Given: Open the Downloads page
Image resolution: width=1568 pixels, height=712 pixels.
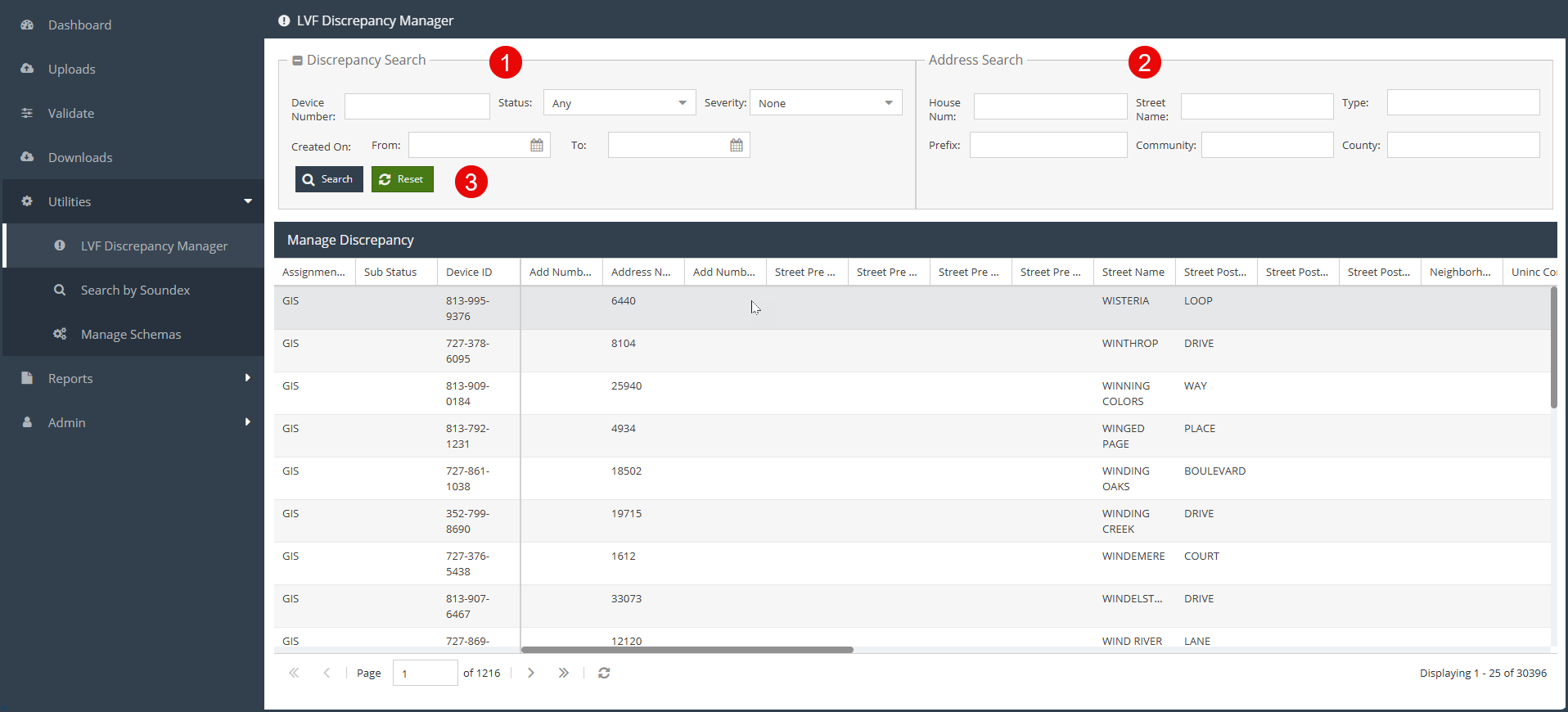Looking at the screenshot, I should pyautogui.click(x=80, y=157).
